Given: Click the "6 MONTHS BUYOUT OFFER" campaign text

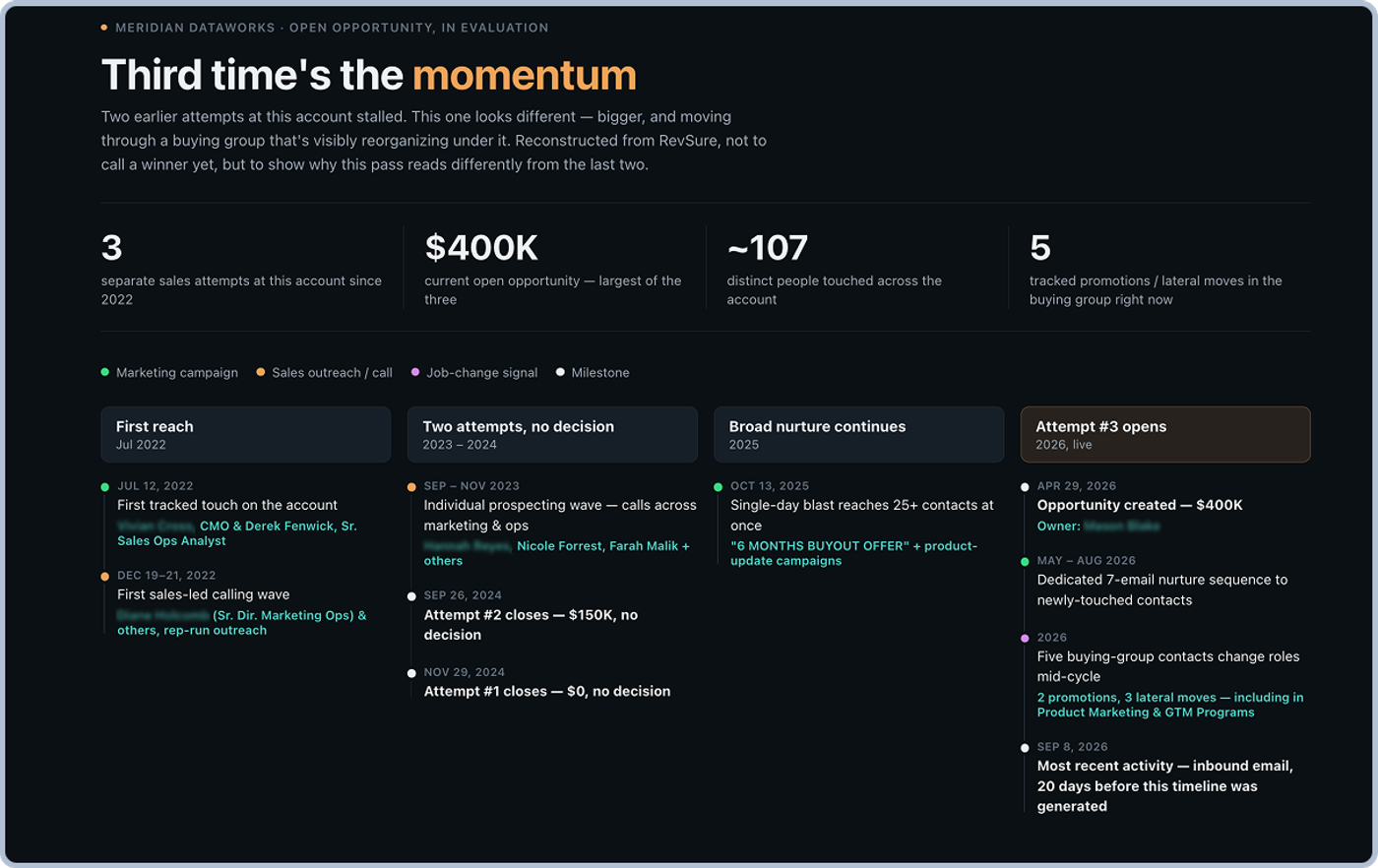Looking at the screenshot, I should pos(853,553).
